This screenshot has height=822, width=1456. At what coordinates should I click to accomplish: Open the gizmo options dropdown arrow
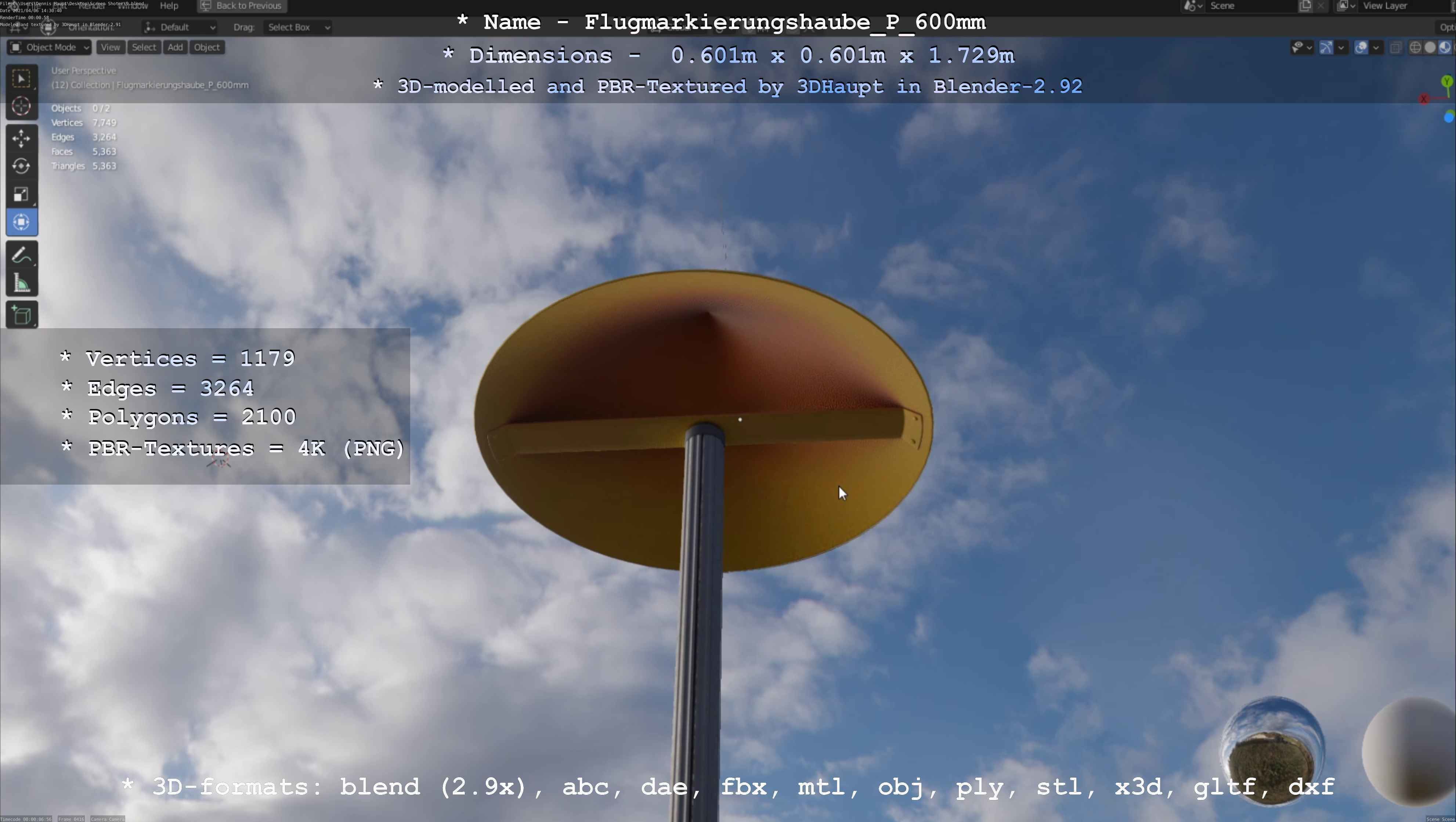1341,47
